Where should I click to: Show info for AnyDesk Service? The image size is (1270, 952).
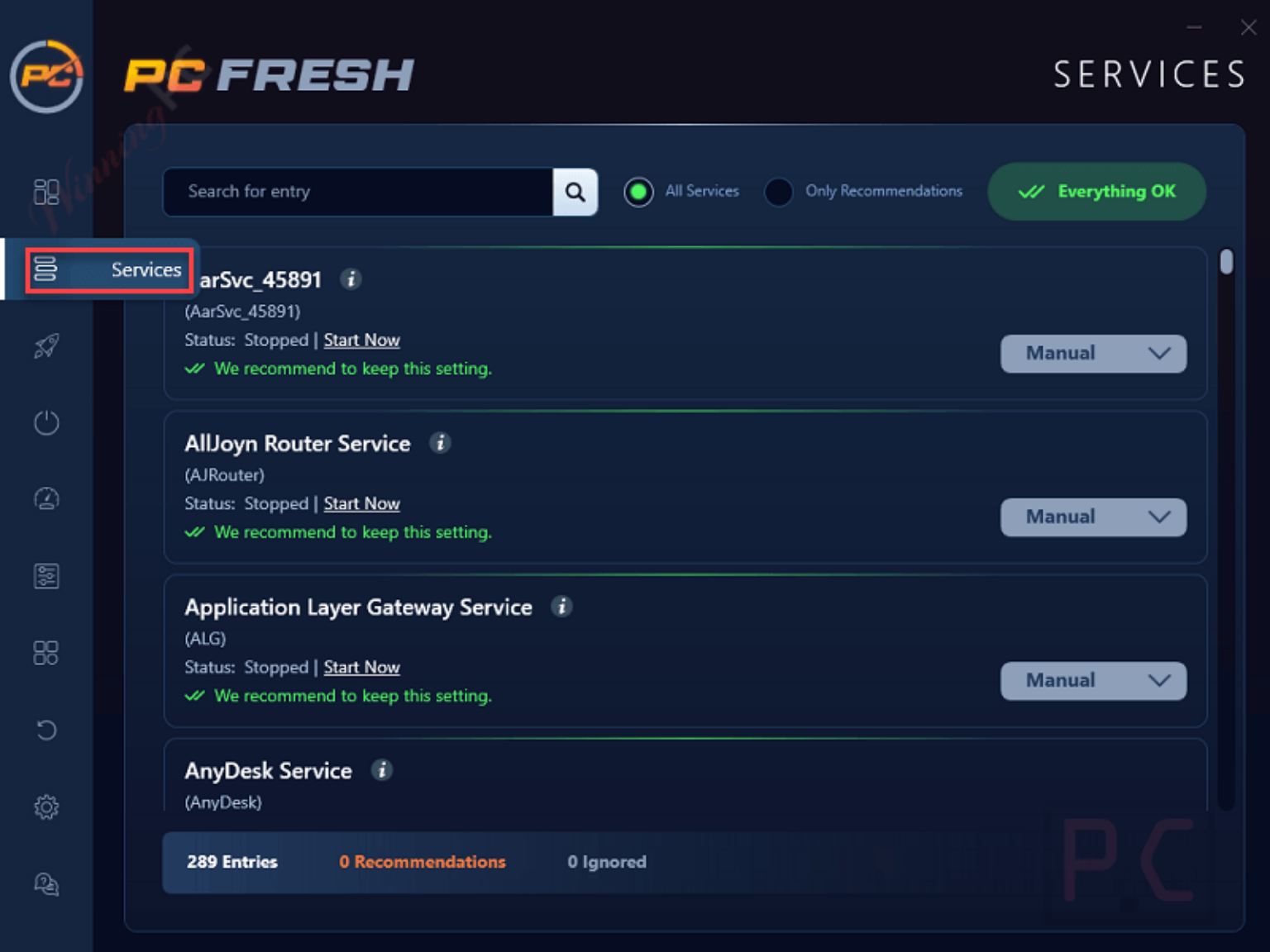point(382,770)
